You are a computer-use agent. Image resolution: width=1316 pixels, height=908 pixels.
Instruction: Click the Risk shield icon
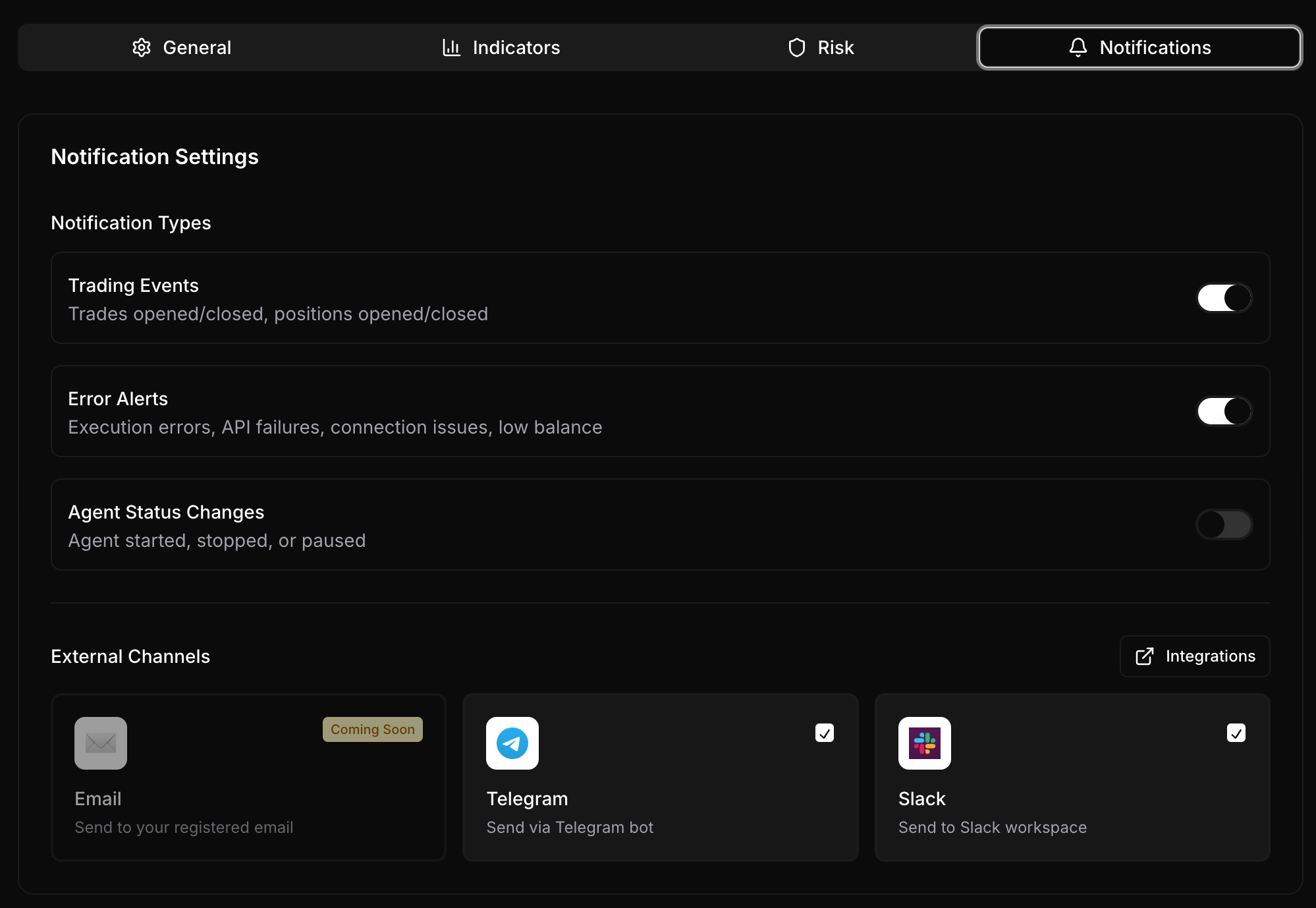(x=797, y=47)
